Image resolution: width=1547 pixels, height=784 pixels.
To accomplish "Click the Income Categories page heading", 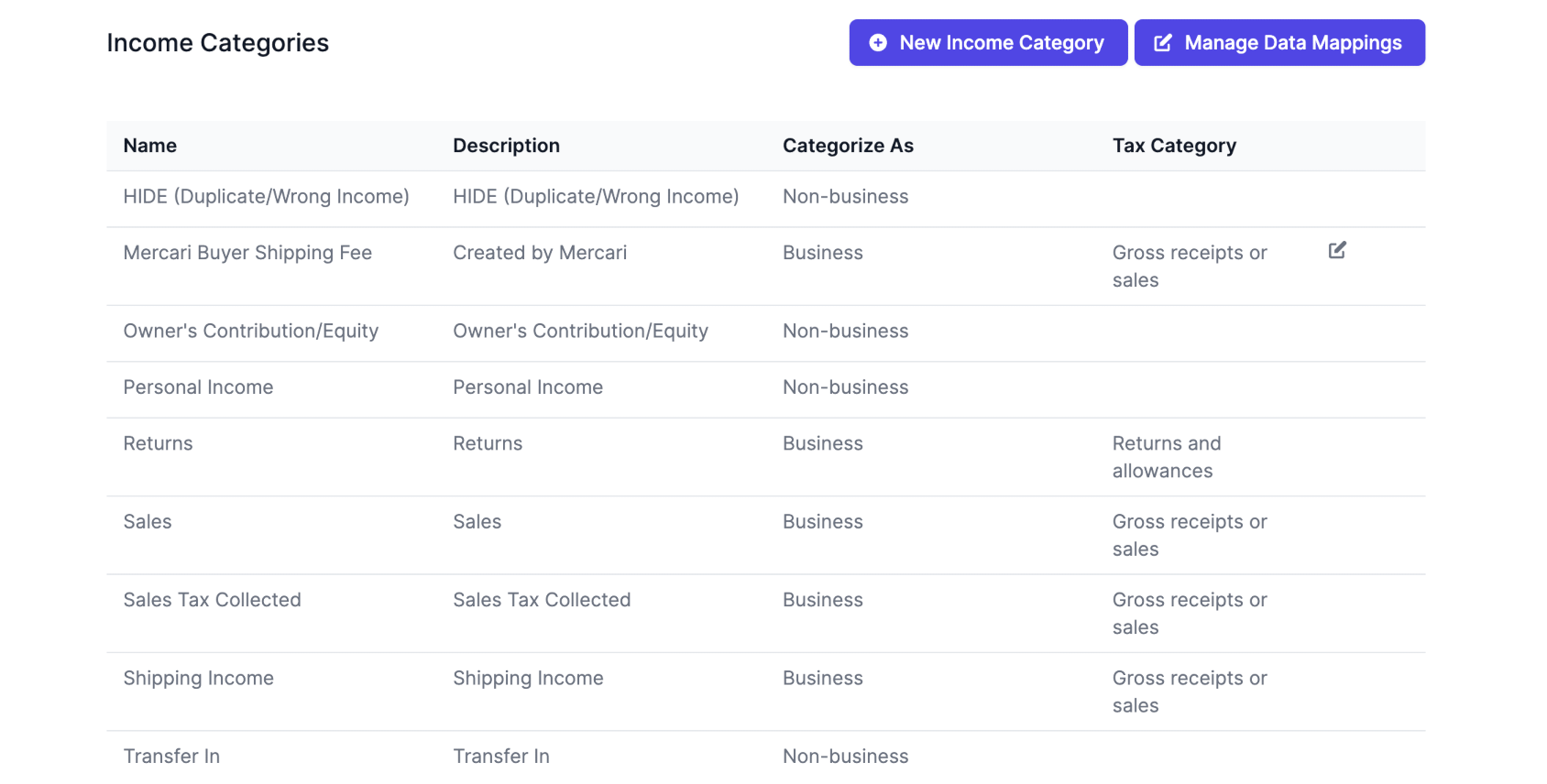I will coord(218,43).
